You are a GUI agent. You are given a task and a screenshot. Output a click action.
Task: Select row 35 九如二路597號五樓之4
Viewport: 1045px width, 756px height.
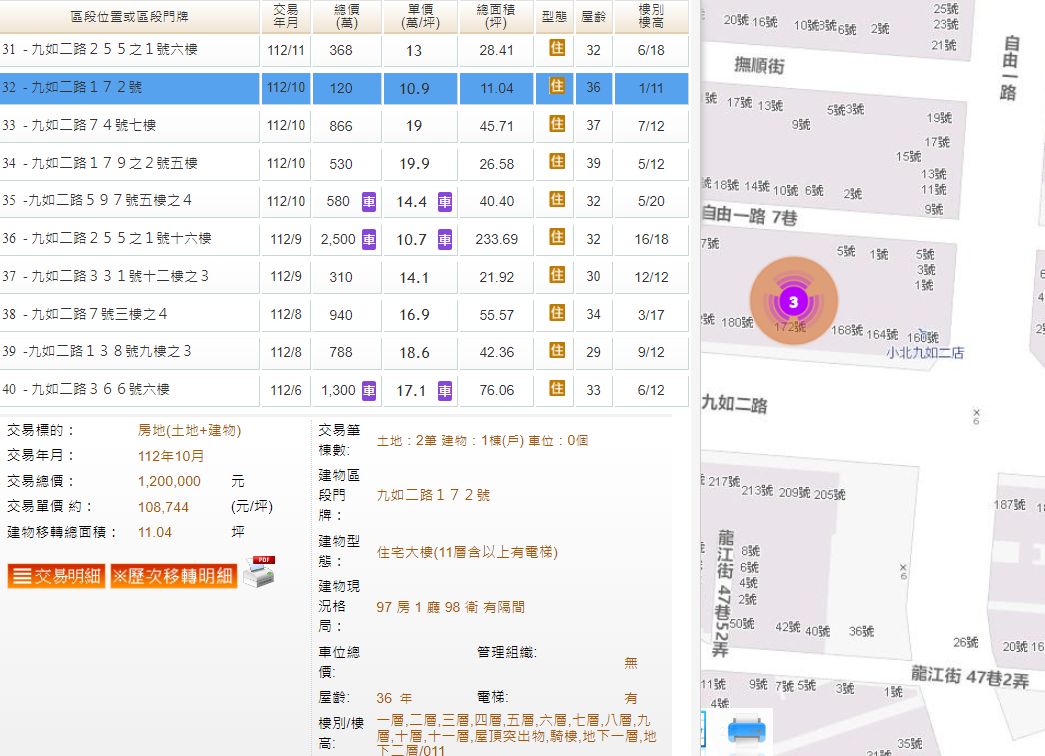point(344,201)
